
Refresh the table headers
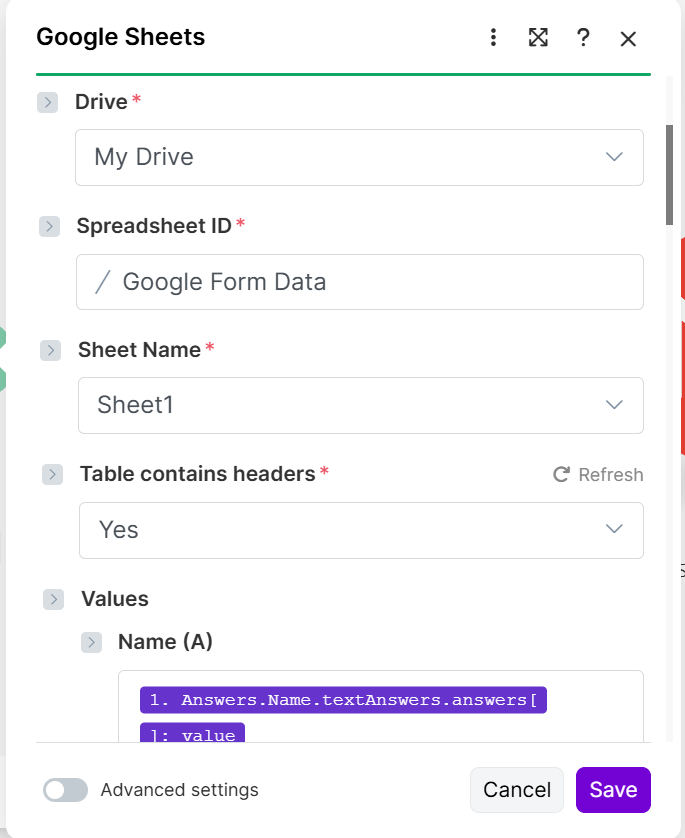point(598,475)
